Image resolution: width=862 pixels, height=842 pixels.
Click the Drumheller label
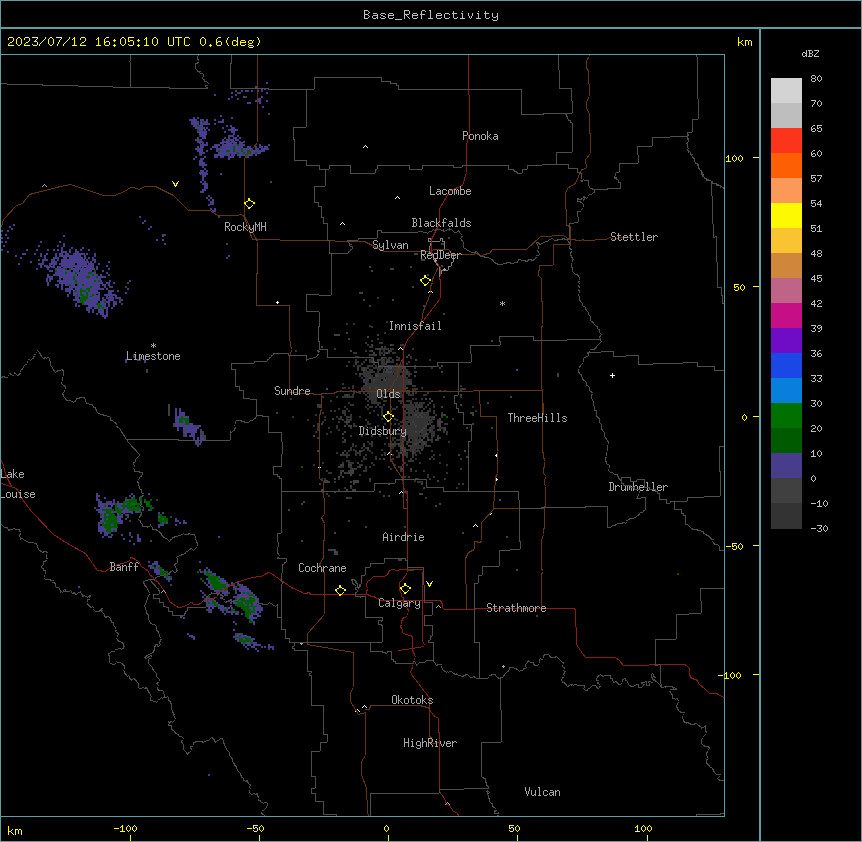point(638,487)
